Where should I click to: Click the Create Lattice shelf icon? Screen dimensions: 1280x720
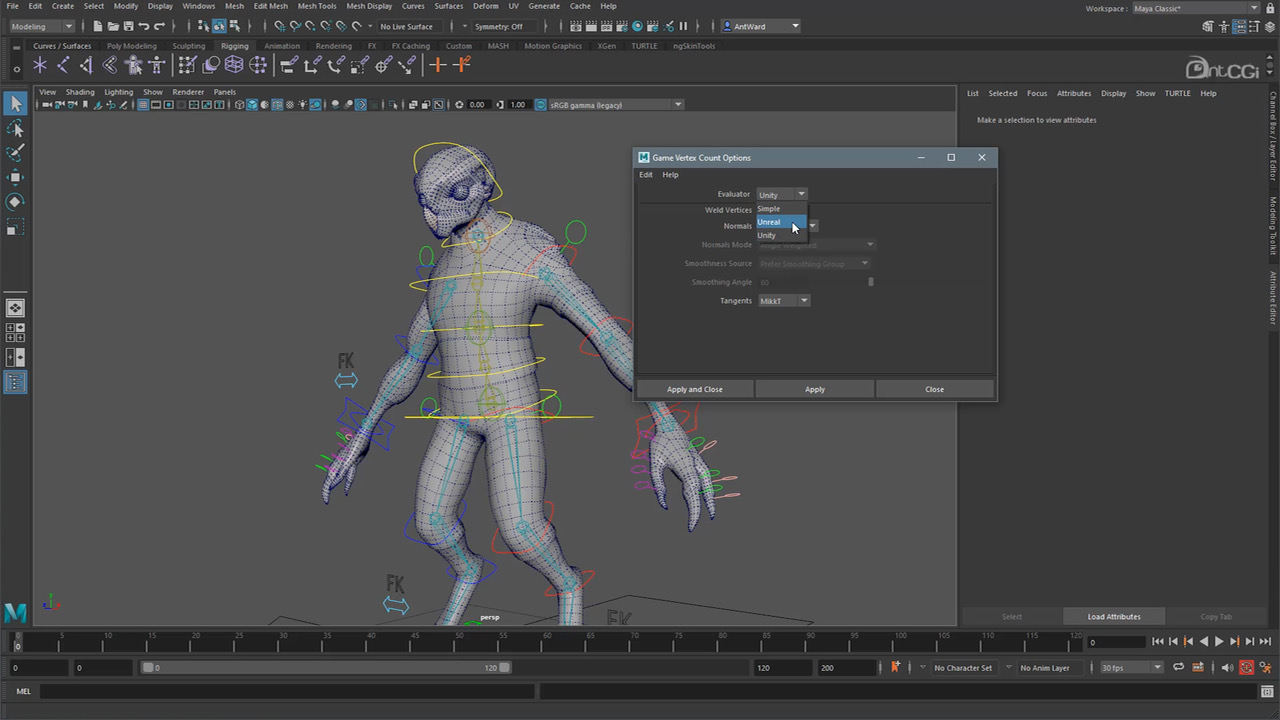234,65
